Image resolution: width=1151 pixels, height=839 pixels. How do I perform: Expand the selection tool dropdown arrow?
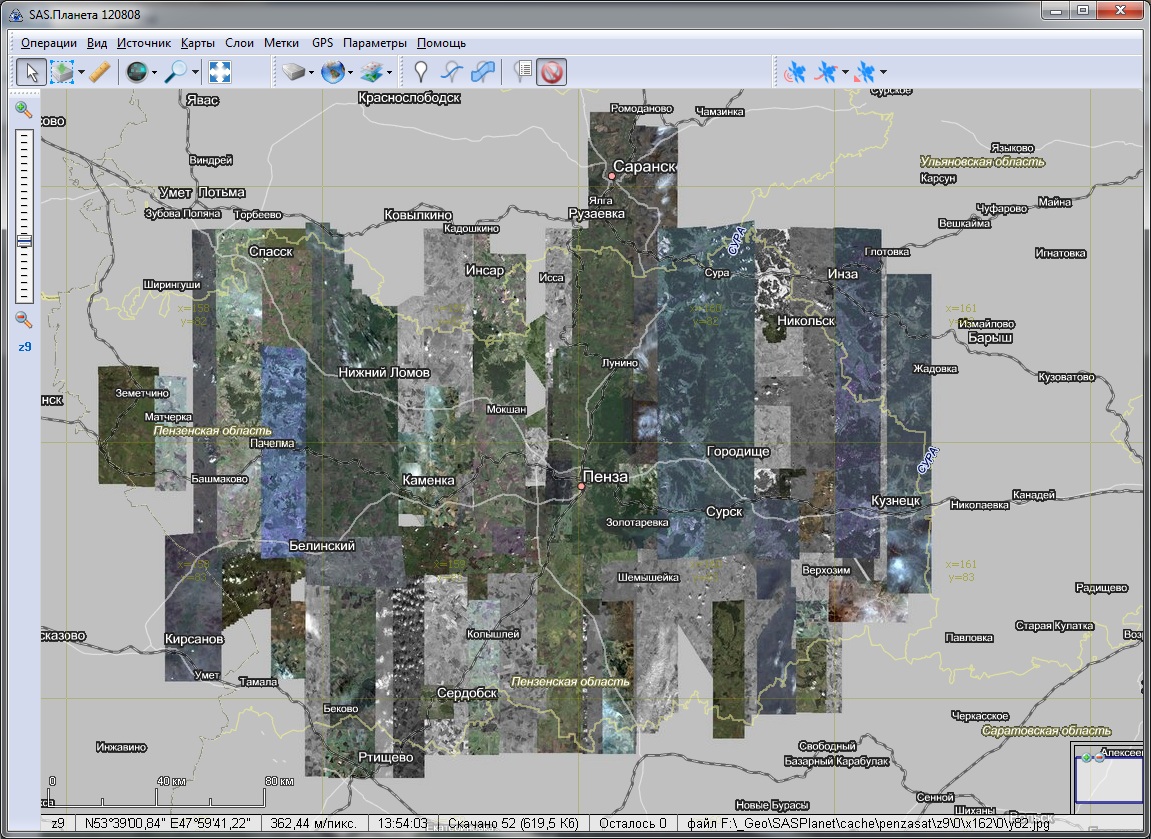pos(79,72)
